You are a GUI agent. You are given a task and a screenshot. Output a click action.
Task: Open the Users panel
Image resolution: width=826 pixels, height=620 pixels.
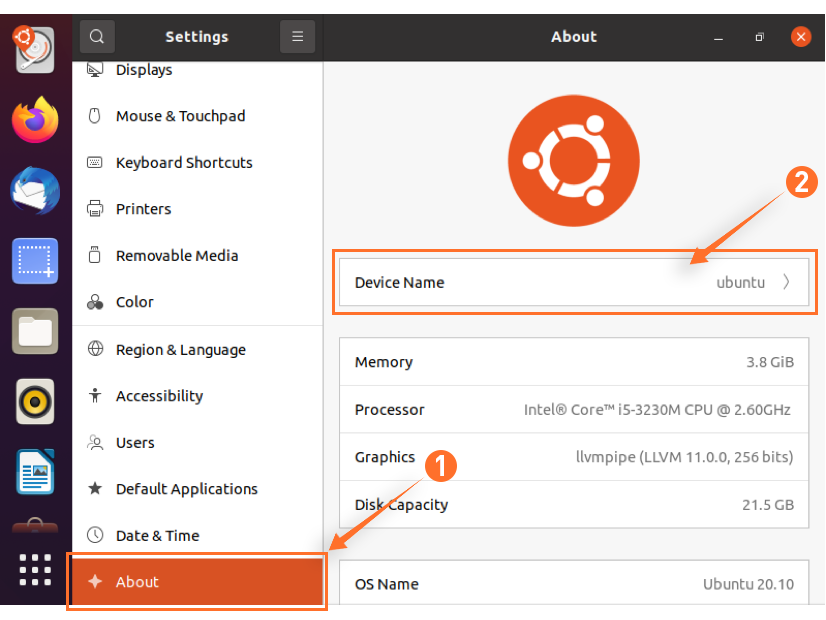tap(197, 442)
